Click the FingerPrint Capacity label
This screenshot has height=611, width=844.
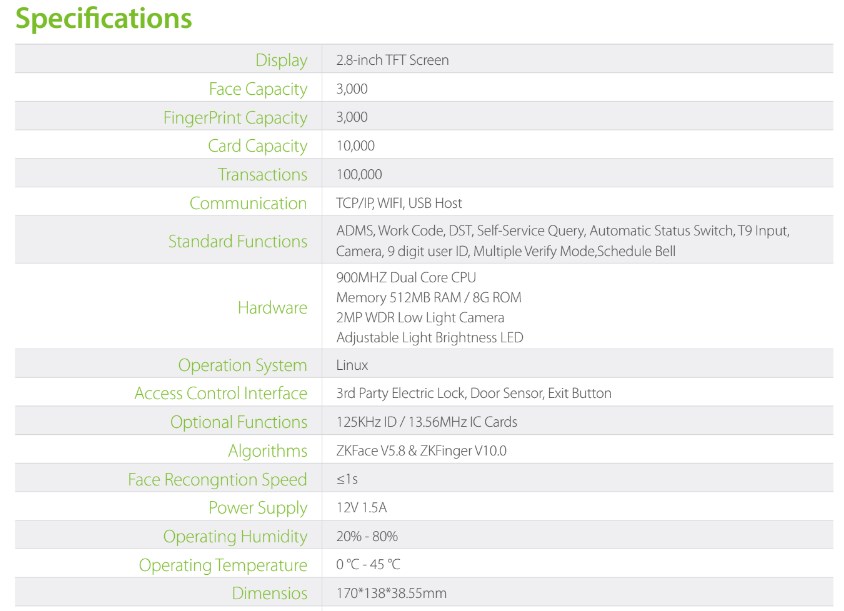click(x=235, y=118)
